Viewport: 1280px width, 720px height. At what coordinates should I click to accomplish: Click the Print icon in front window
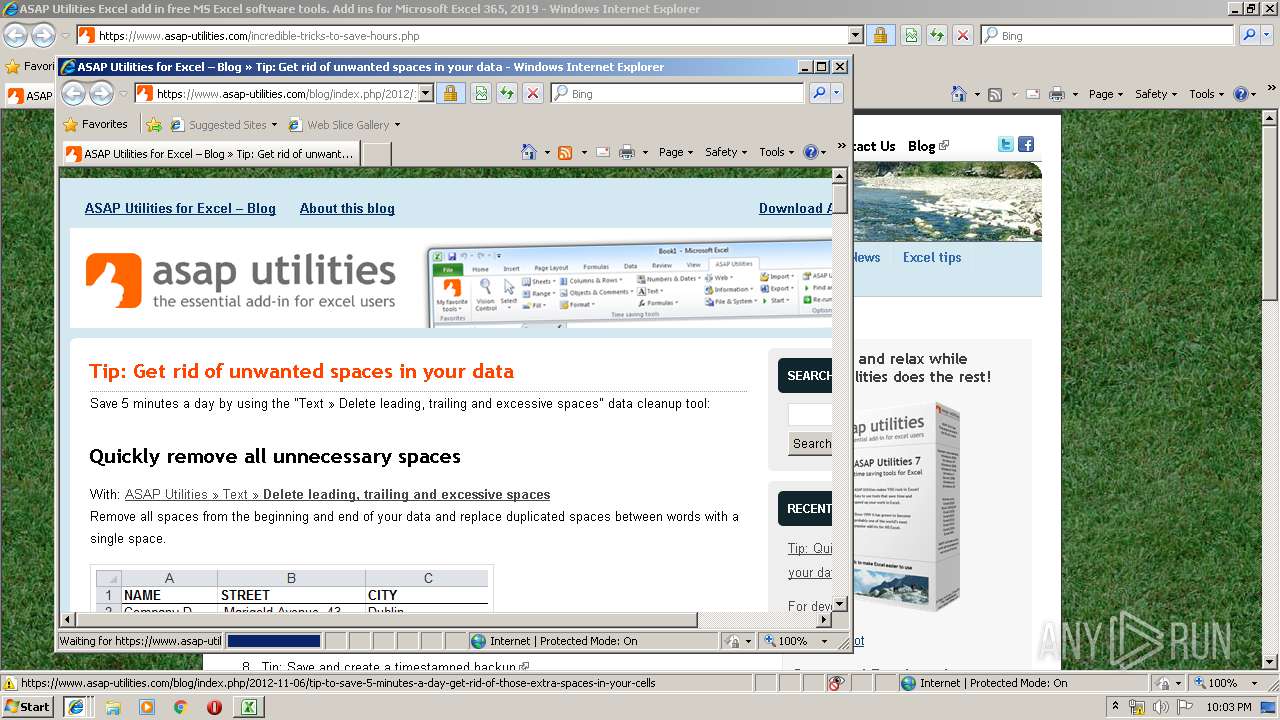627,152
